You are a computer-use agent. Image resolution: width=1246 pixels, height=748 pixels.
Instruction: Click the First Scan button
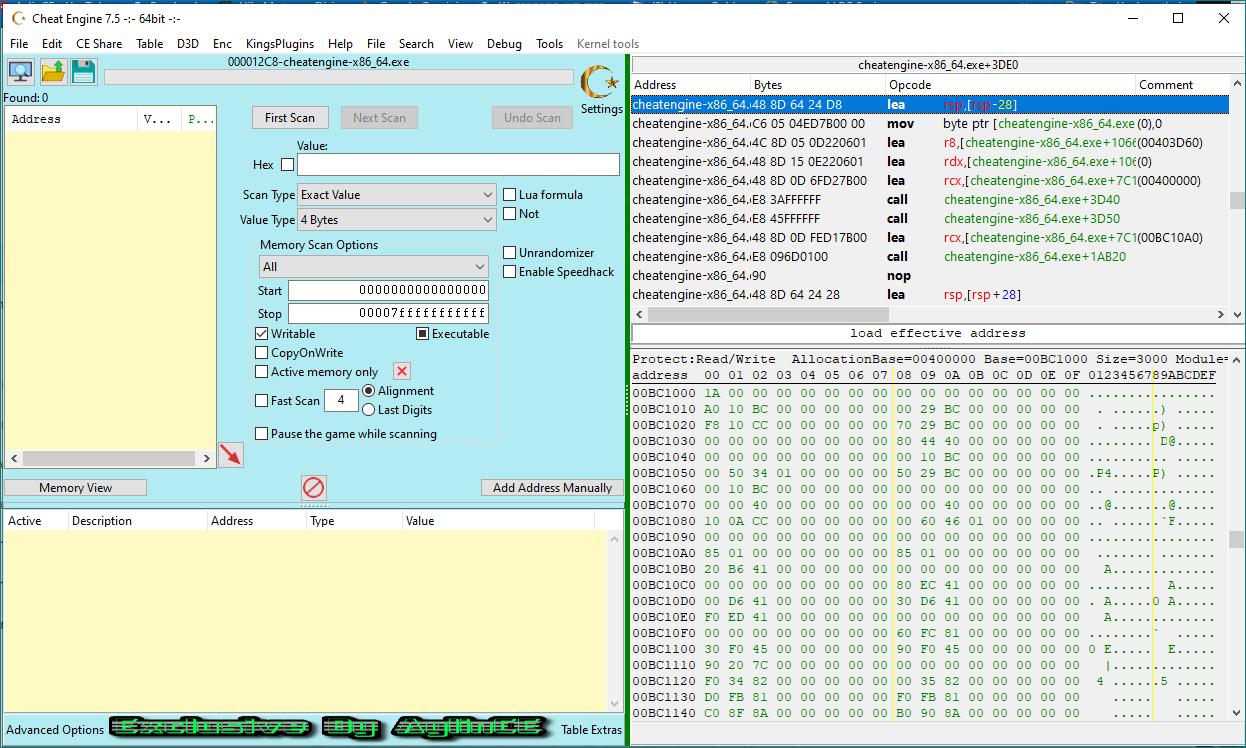pos(290,118)
